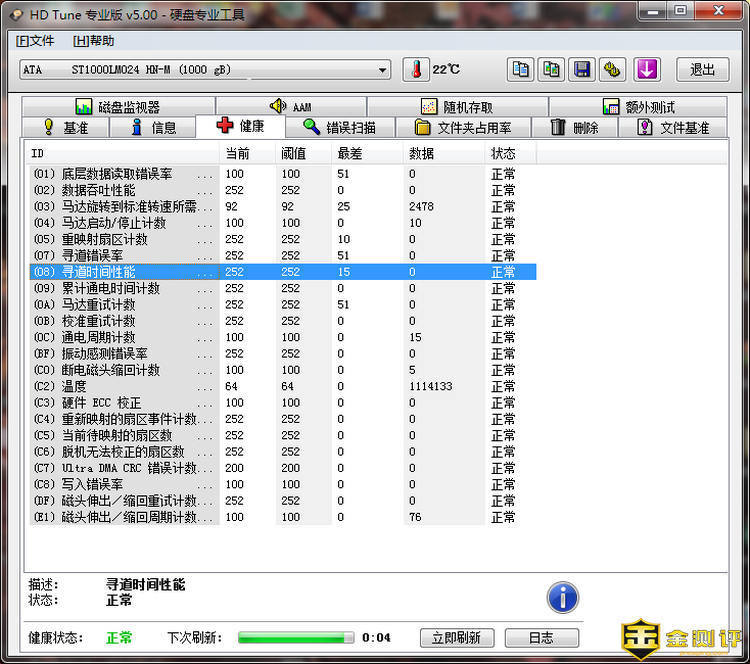
Task: Click the copy text to clipboard icon
Action: coord(521,69)
